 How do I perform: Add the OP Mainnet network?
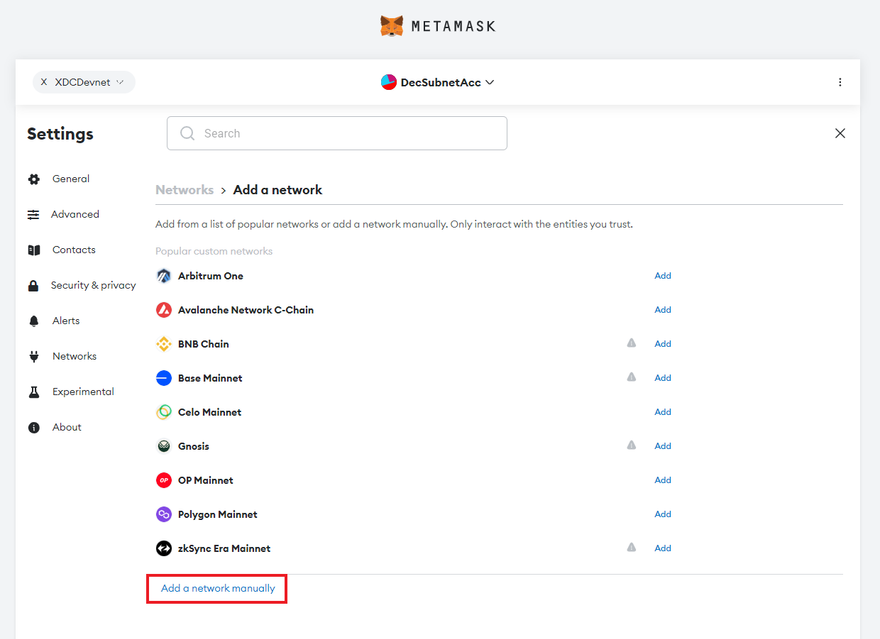pyautogui.click(x=662, y=480)
